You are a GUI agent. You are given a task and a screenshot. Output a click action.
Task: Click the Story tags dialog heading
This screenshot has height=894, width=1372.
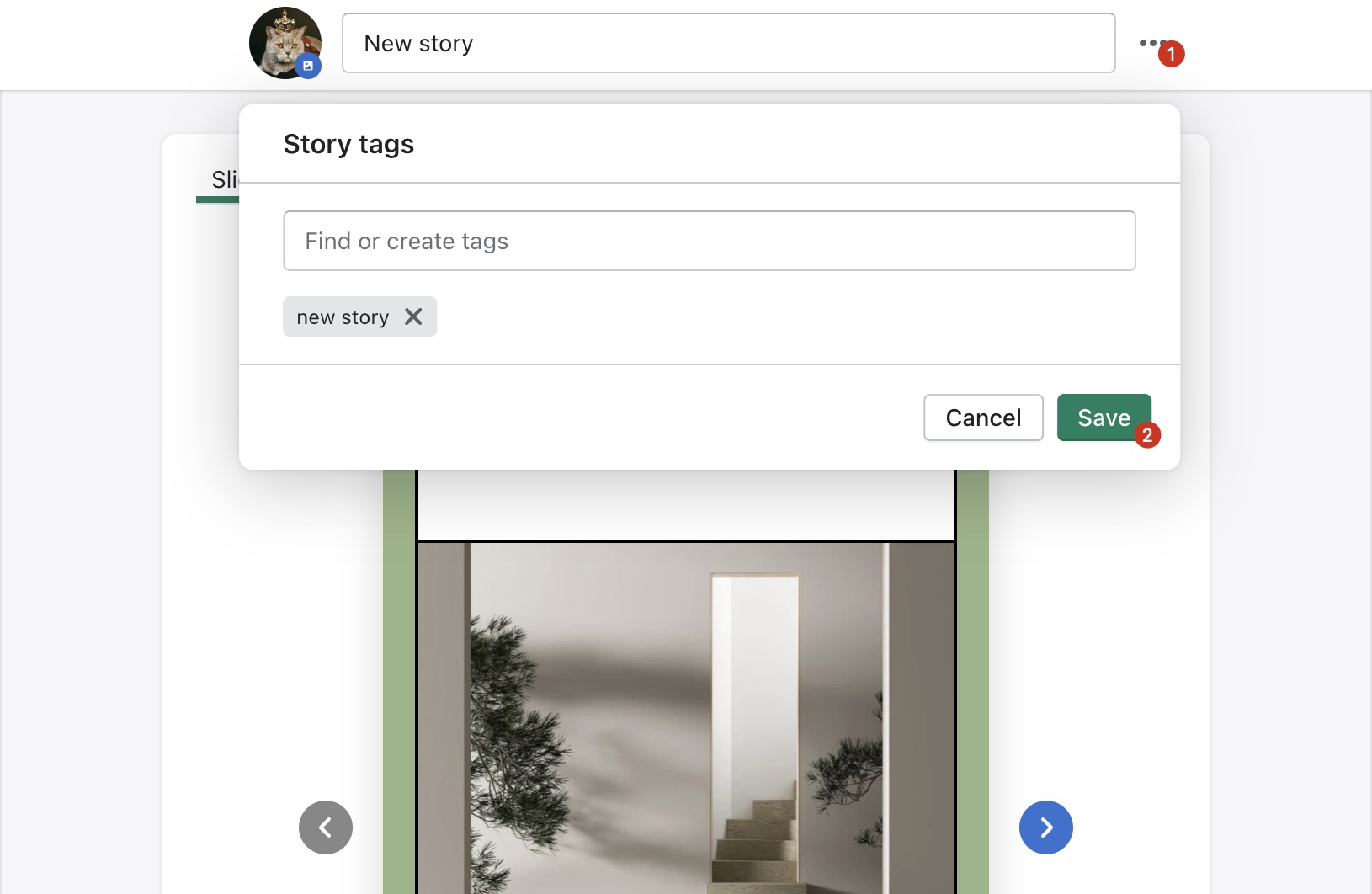pos(348,144)
